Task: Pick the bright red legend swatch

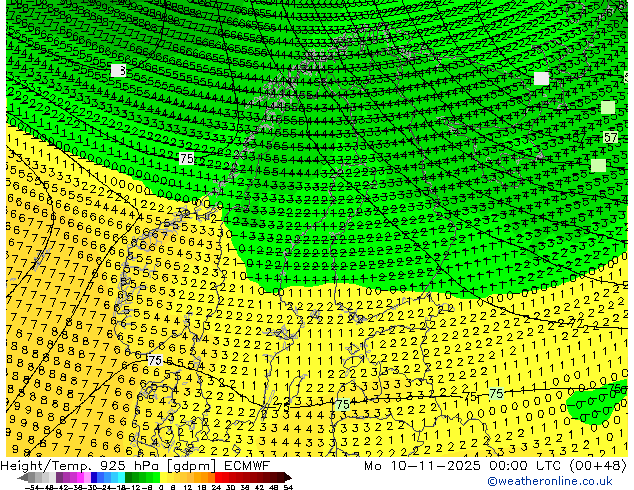Action: coord(218,478)
